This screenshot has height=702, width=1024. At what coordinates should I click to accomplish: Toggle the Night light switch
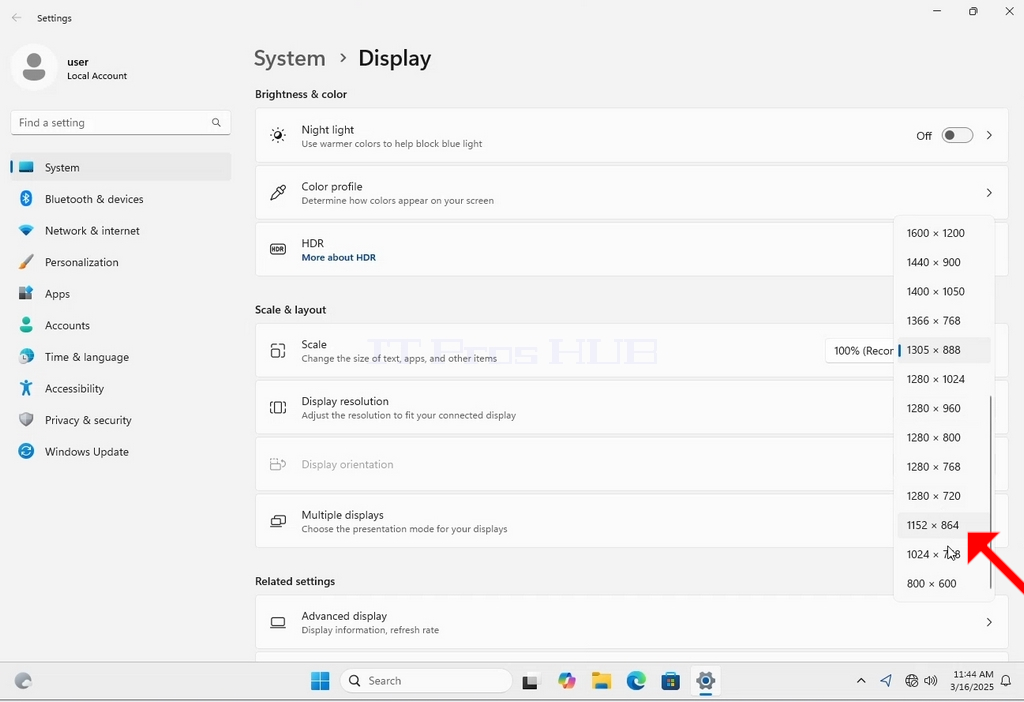(957, 135)
